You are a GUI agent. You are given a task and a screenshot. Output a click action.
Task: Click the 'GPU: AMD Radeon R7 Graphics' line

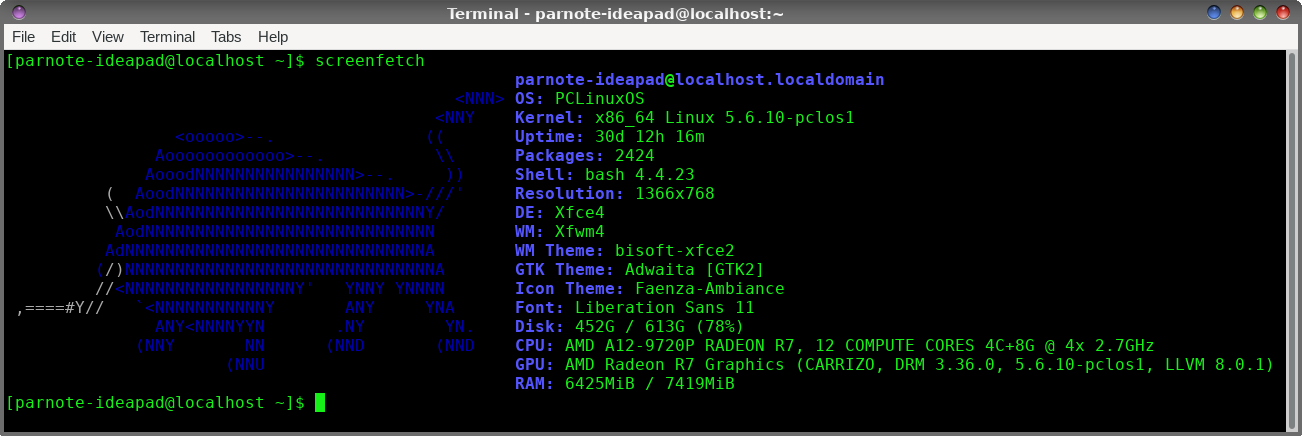(895, 365)
